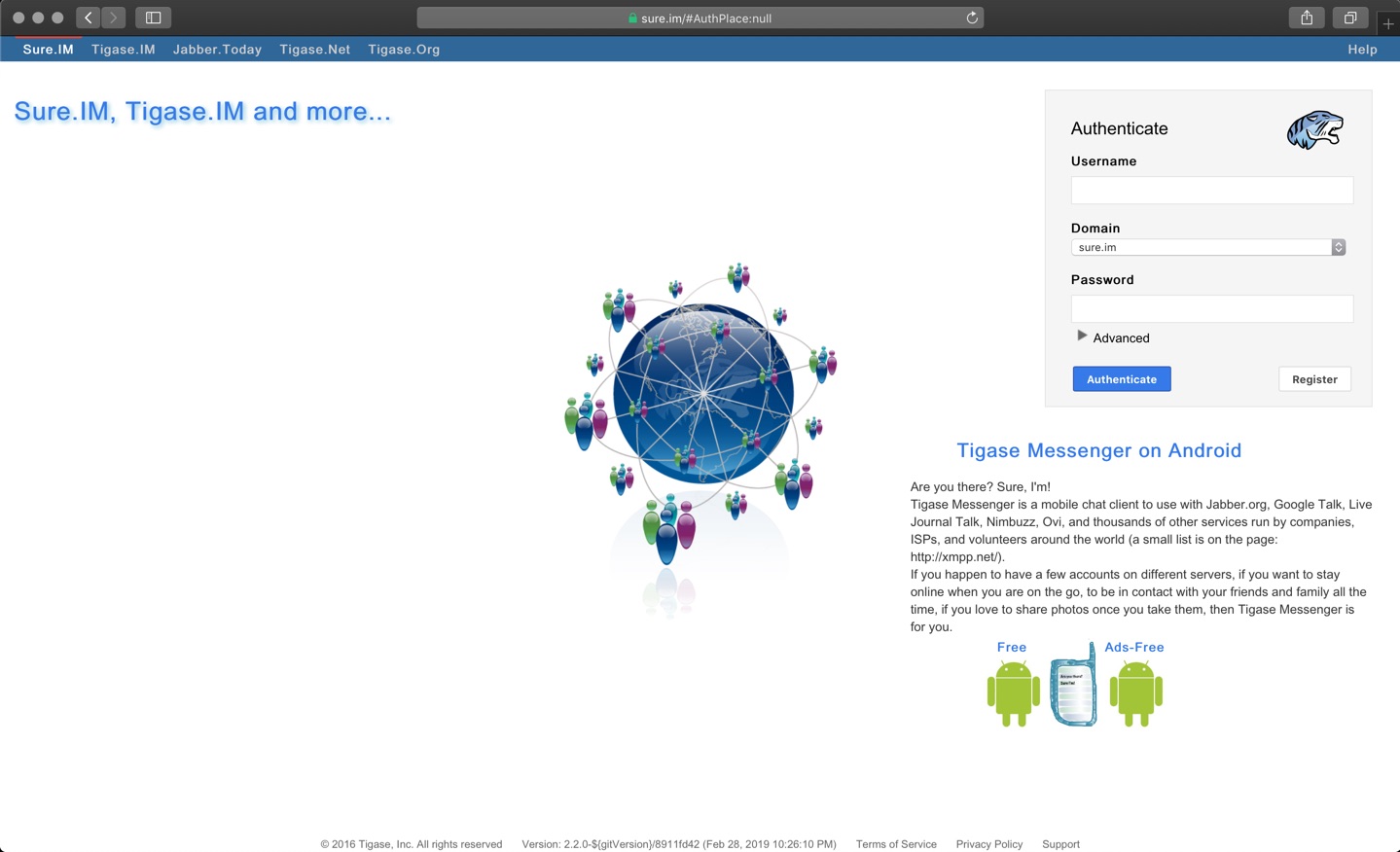Add a new tab with plus icon

pos(1388,23)
